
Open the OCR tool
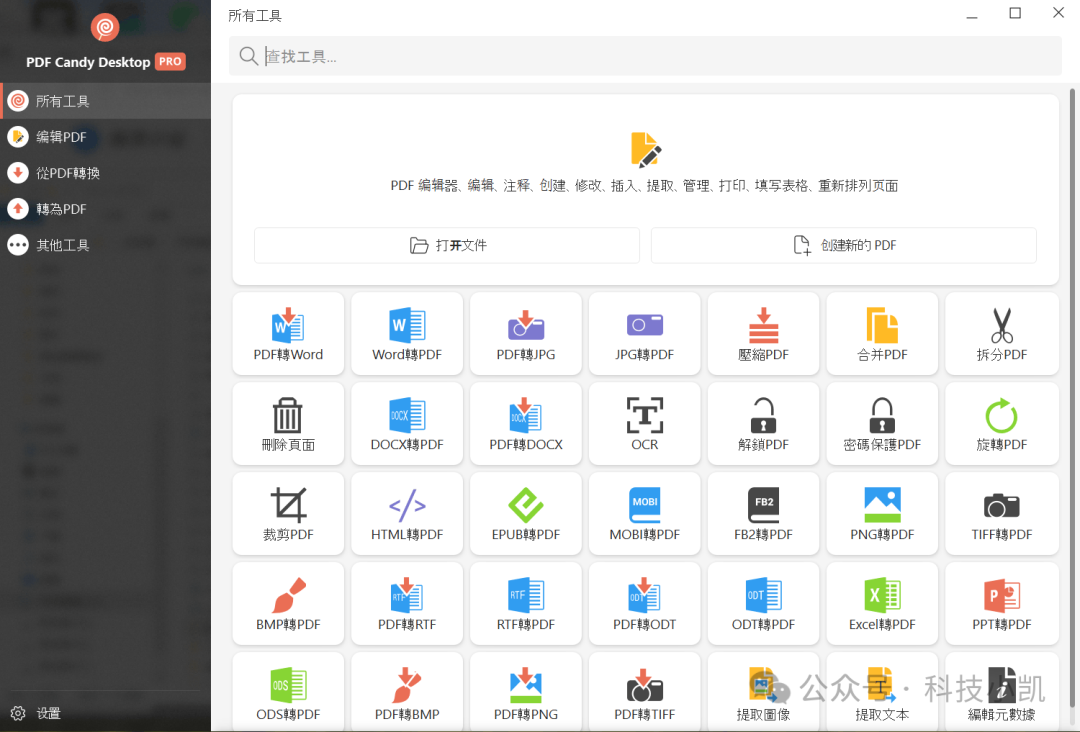click(x=644, y=423)
